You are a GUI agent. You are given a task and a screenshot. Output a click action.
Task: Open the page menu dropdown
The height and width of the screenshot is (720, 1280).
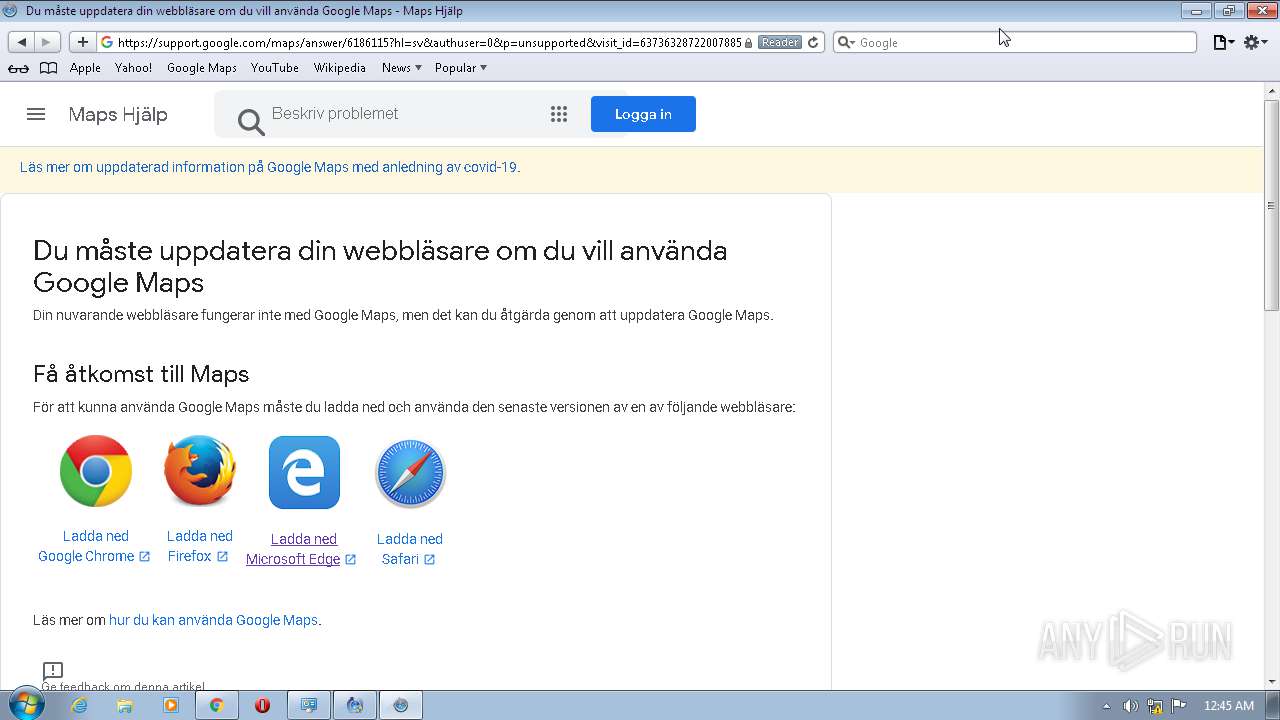pos(1223,42)
